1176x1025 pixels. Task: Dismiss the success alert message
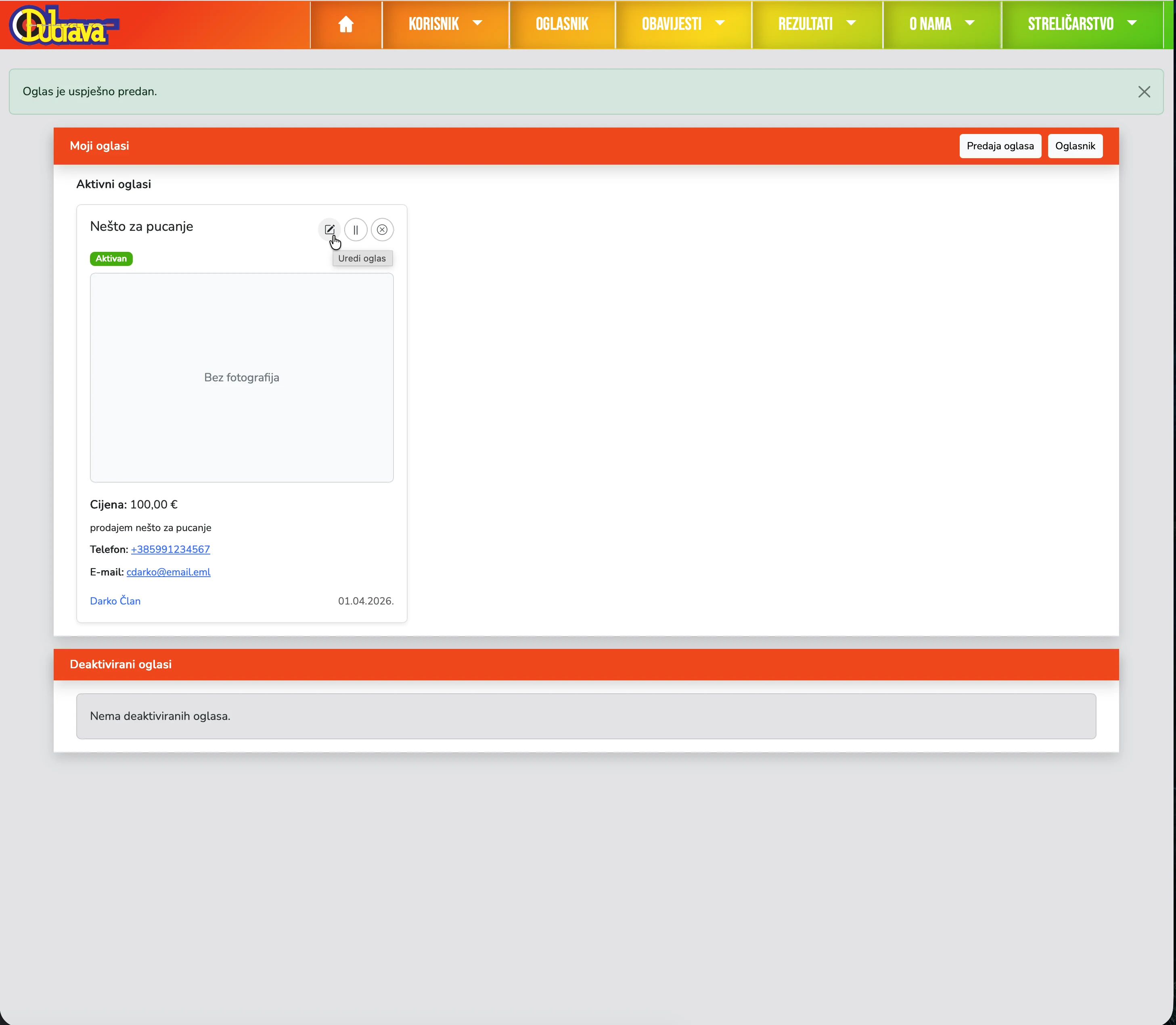pos(1144,92)
